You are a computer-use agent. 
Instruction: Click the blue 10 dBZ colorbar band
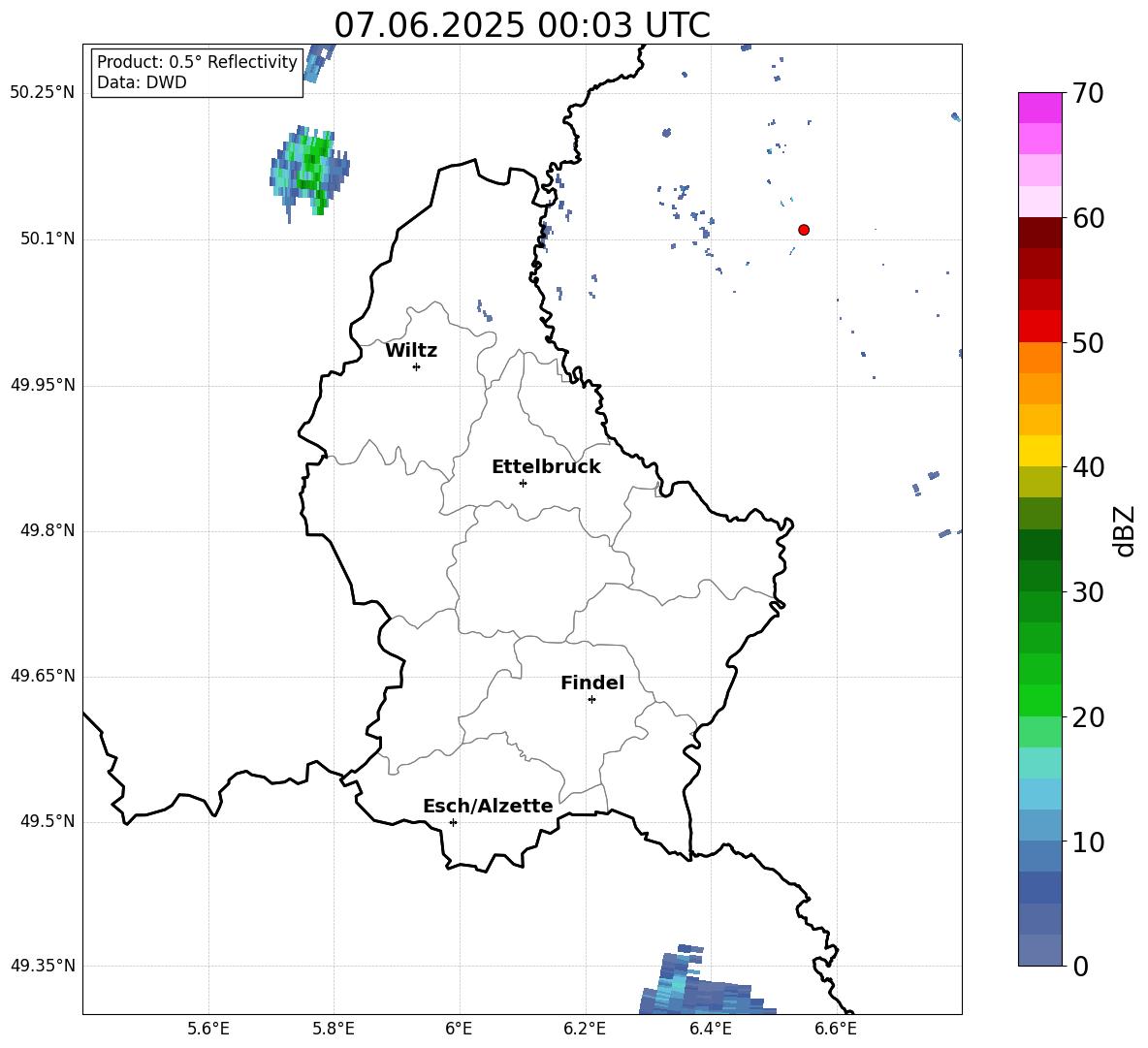tap(1039, 856)
